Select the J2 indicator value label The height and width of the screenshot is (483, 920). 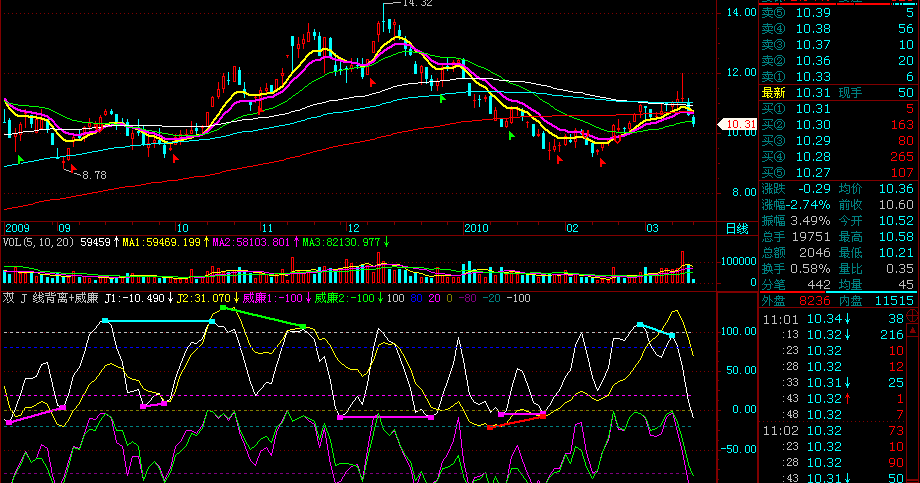tap(204, 298)
